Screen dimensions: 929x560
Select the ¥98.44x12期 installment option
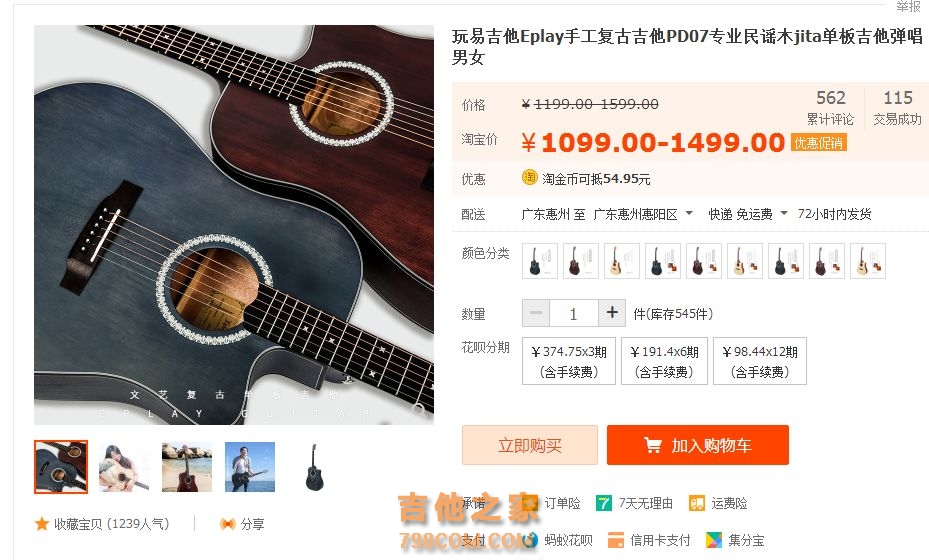tap(760, 361)
